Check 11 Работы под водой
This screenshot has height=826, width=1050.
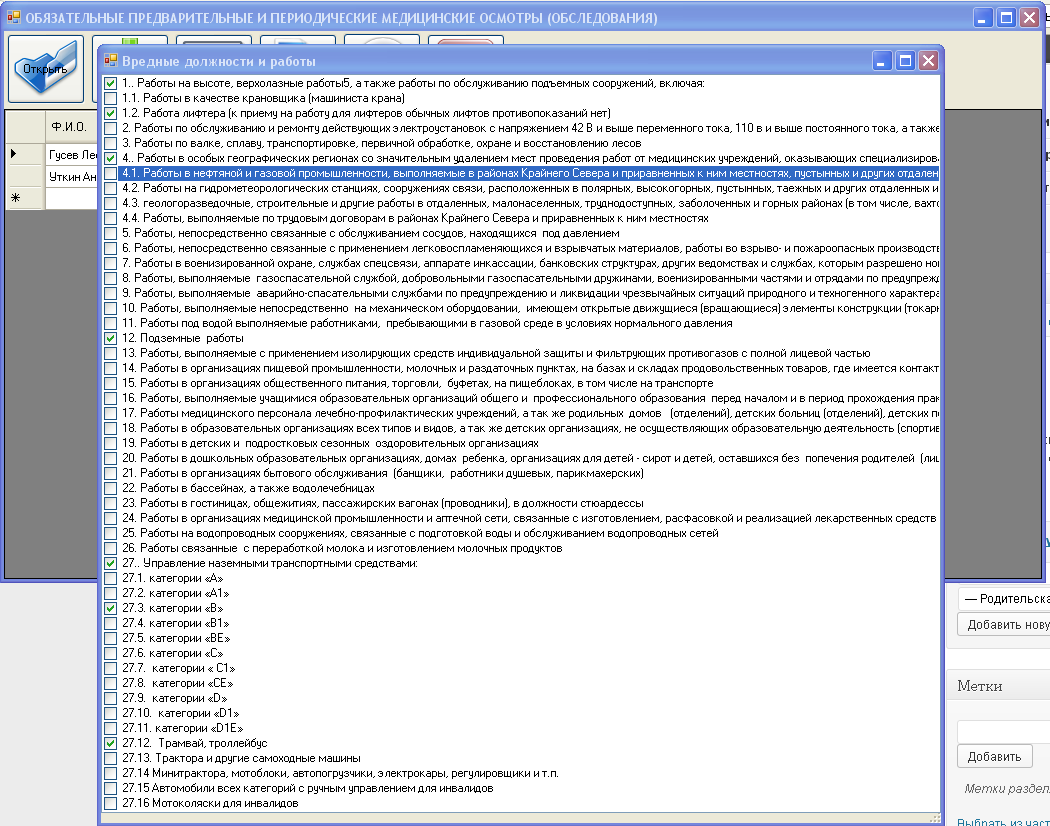(110, 324)
